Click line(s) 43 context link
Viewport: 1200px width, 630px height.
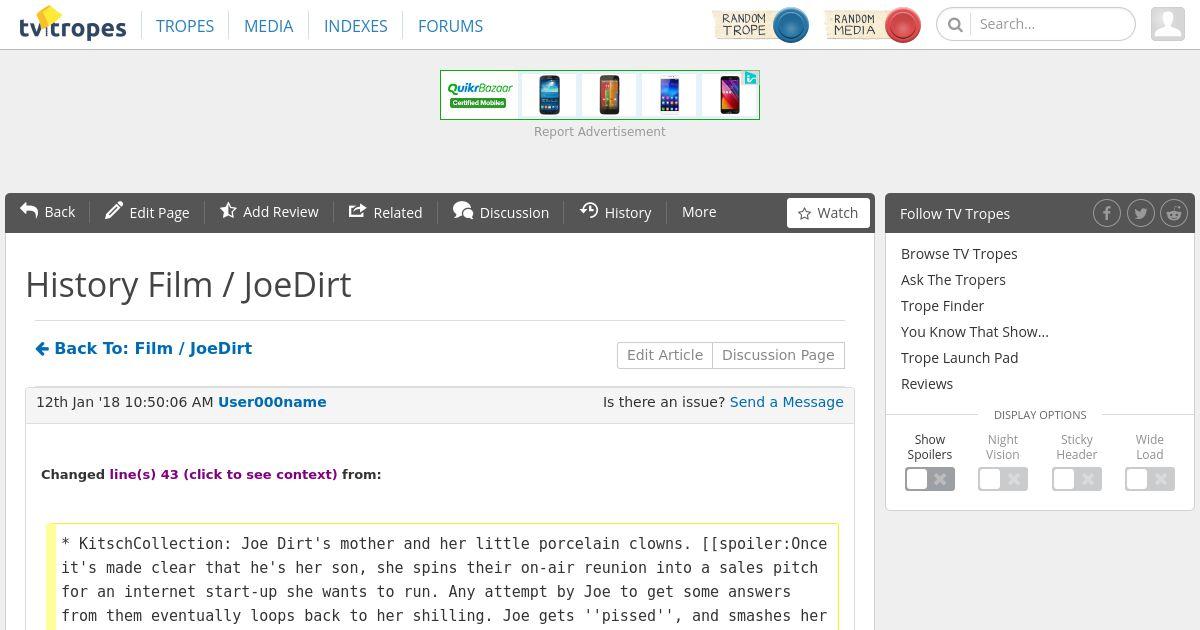[x=223, y=474]
